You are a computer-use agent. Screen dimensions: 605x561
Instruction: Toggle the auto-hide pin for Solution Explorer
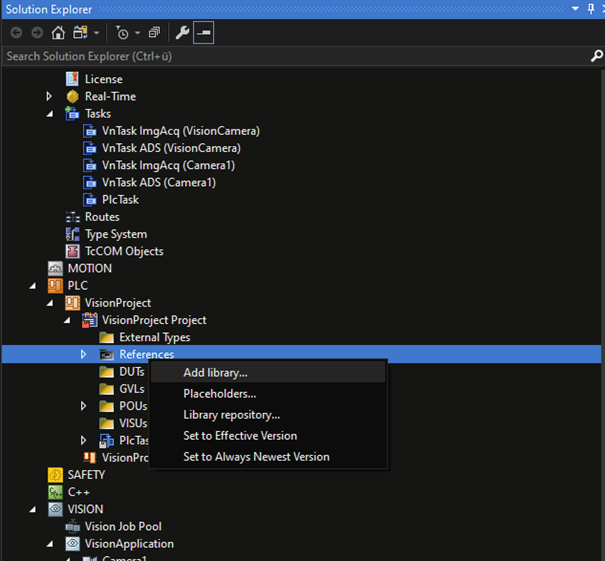point(591,8)
